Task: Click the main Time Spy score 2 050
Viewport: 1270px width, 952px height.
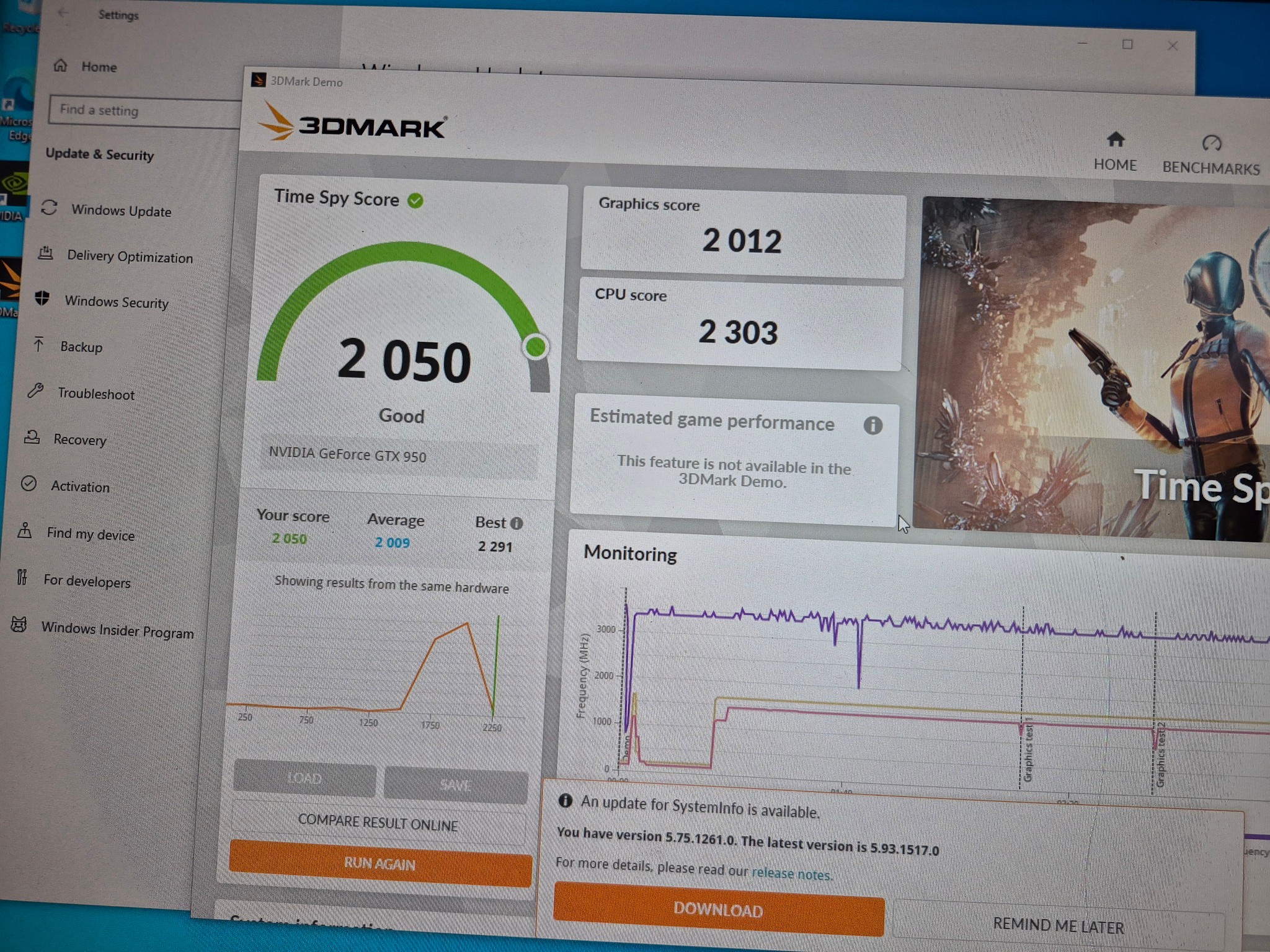Action: [x=404, y=360]
